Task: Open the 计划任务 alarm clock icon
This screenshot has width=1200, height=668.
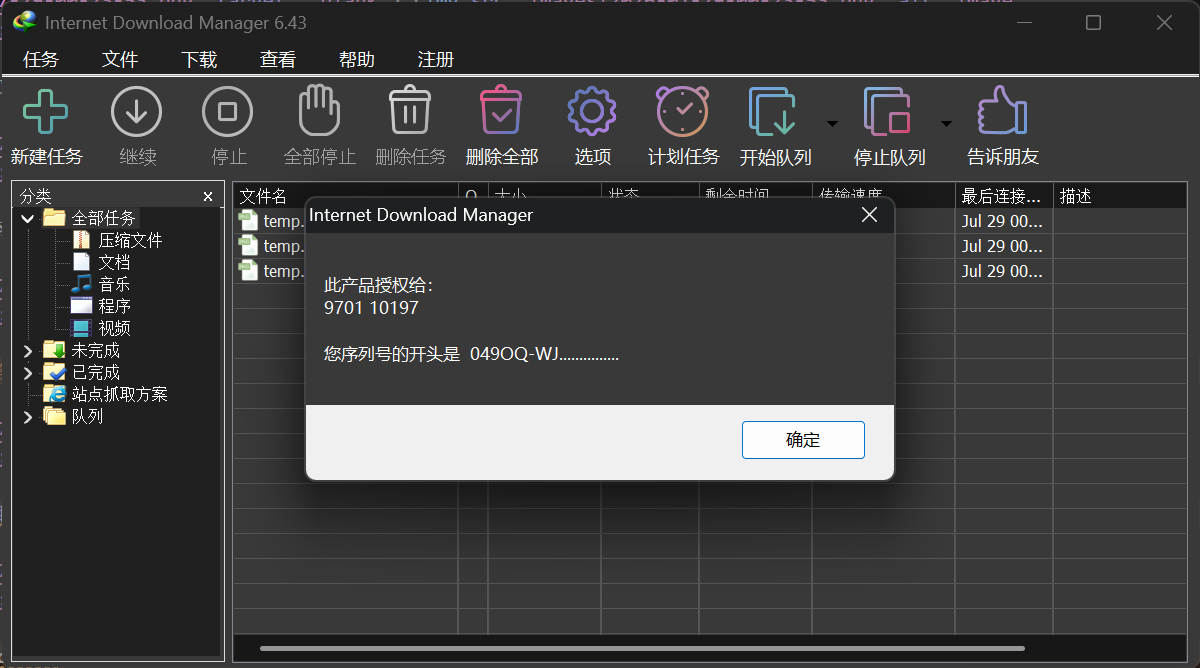Action: tap(683, 110)
